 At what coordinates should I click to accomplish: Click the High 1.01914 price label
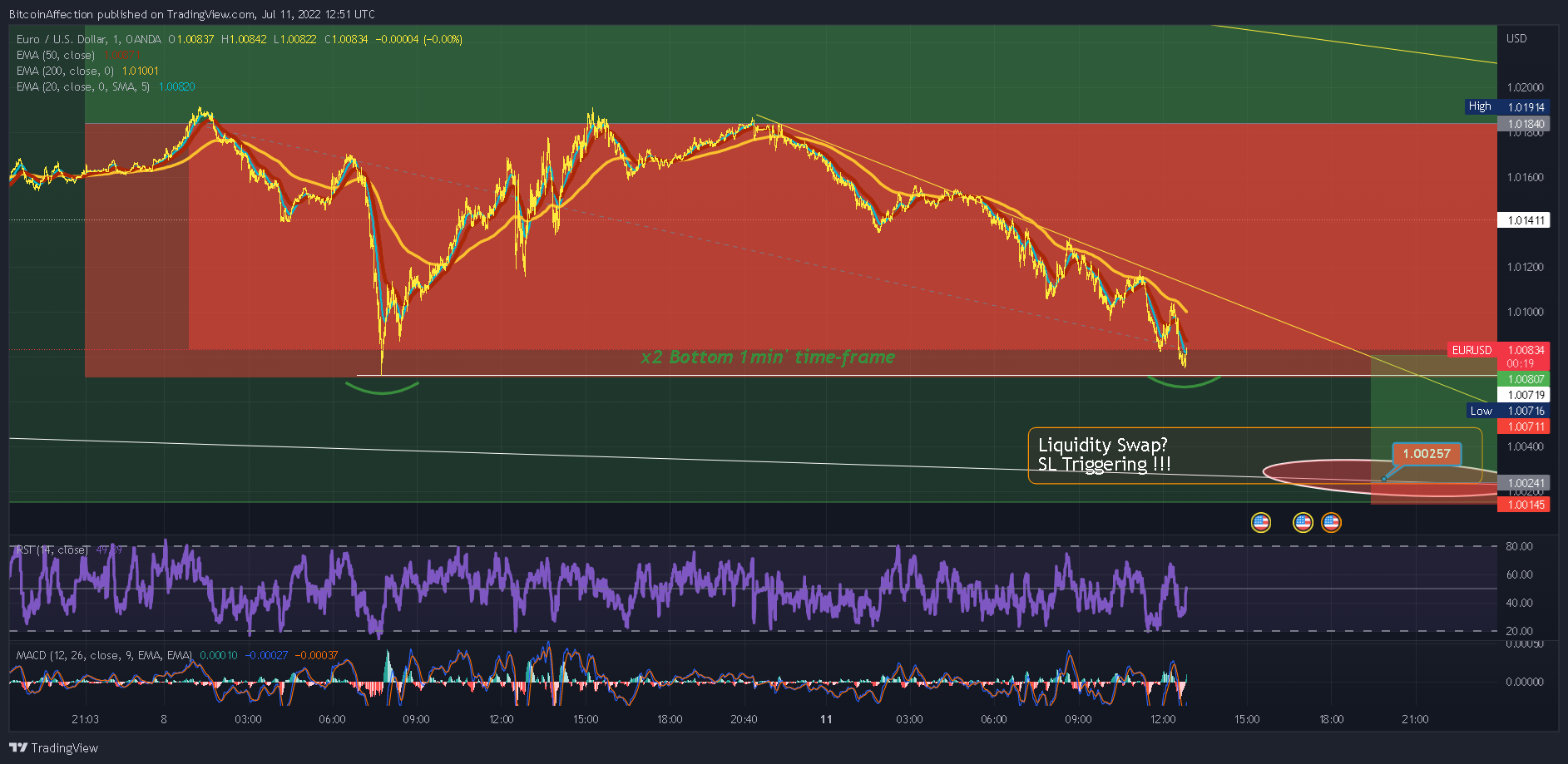click(1506, 106)
